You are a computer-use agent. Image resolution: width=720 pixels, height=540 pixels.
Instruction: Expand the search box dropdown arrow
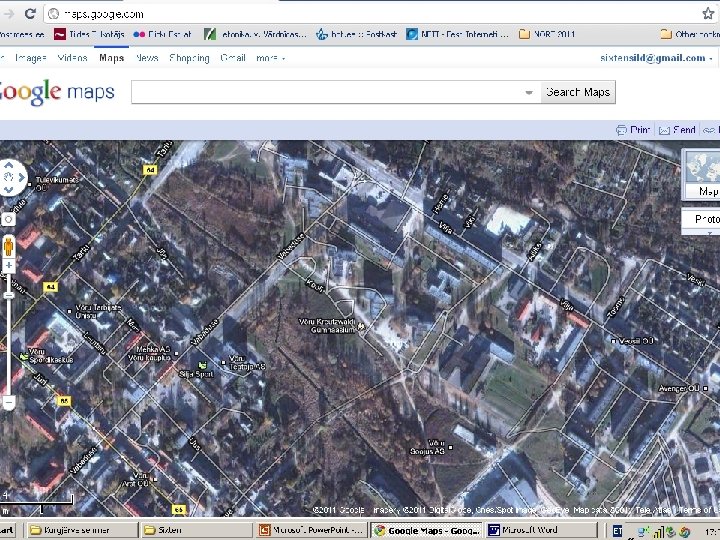(x=529, y=92)
